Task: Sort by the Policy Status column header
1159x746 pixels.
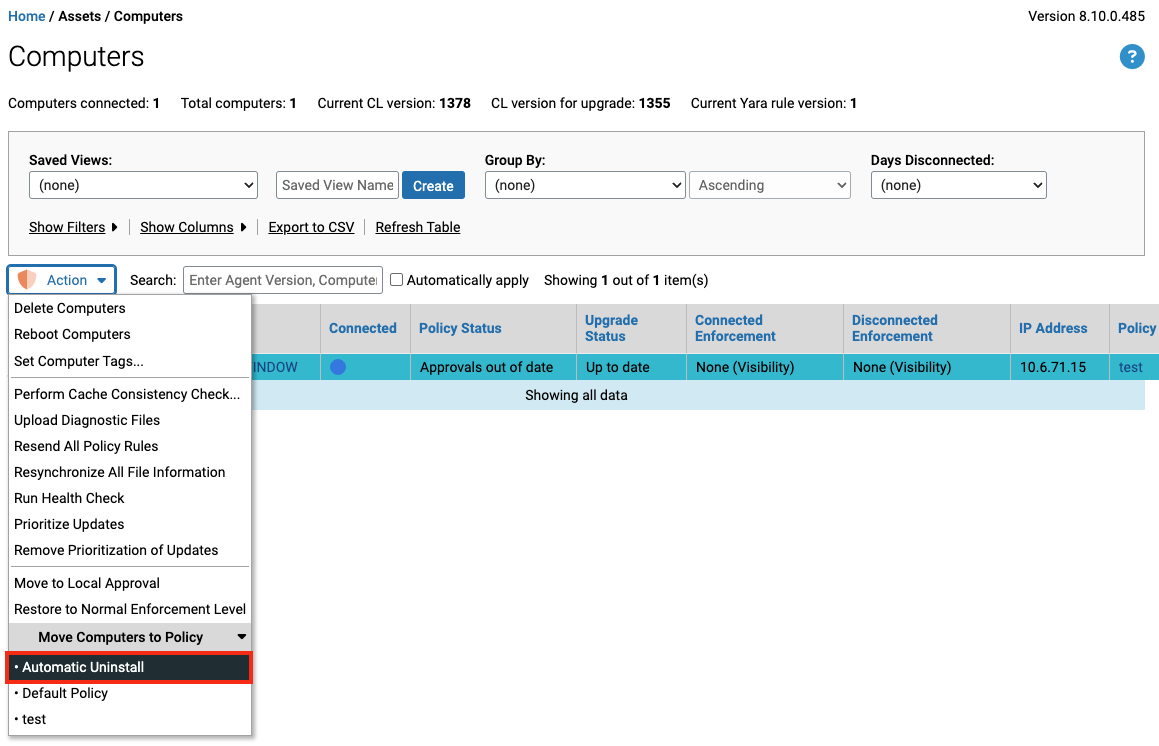Action: (x=460, y=328)
